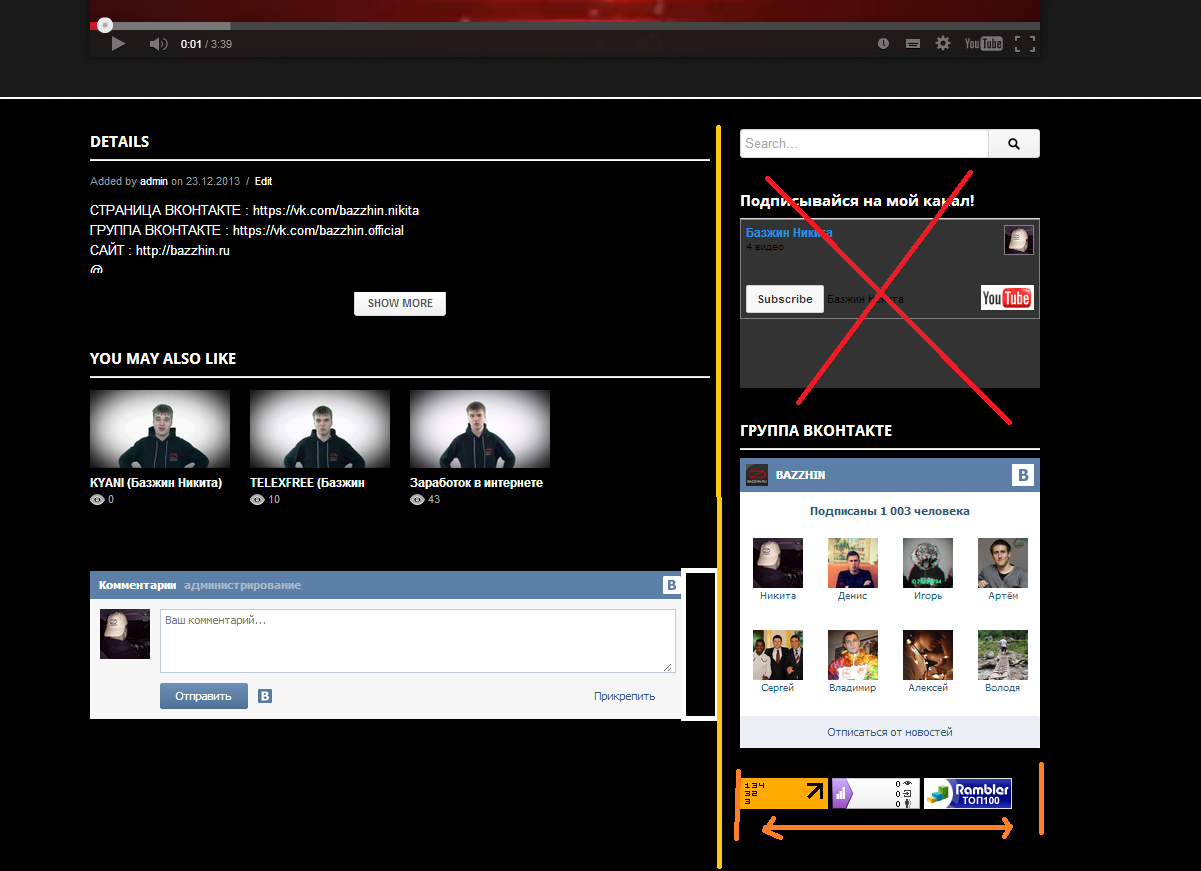Open KYANI (Базжин Никита) title link
This screenshot has width=1201, height=871.
156,483
